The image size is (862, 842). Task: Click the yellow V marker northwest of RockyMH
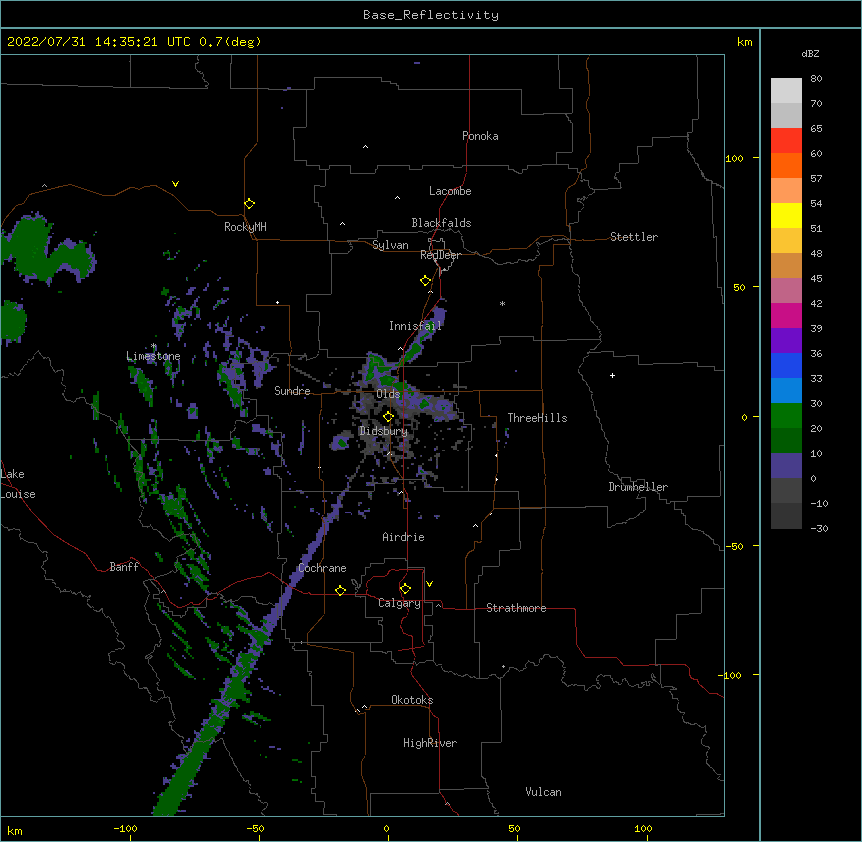(x=175, y=184)
